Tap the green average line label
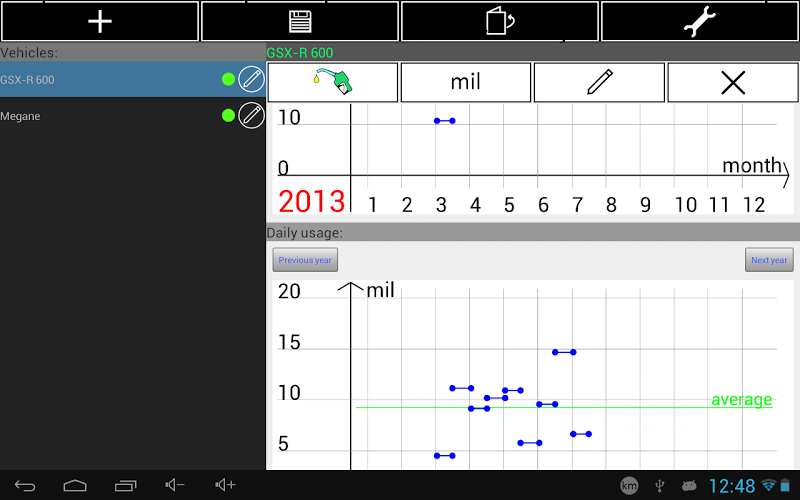This screenshot has height=500, width=800. tap(741, 399)
